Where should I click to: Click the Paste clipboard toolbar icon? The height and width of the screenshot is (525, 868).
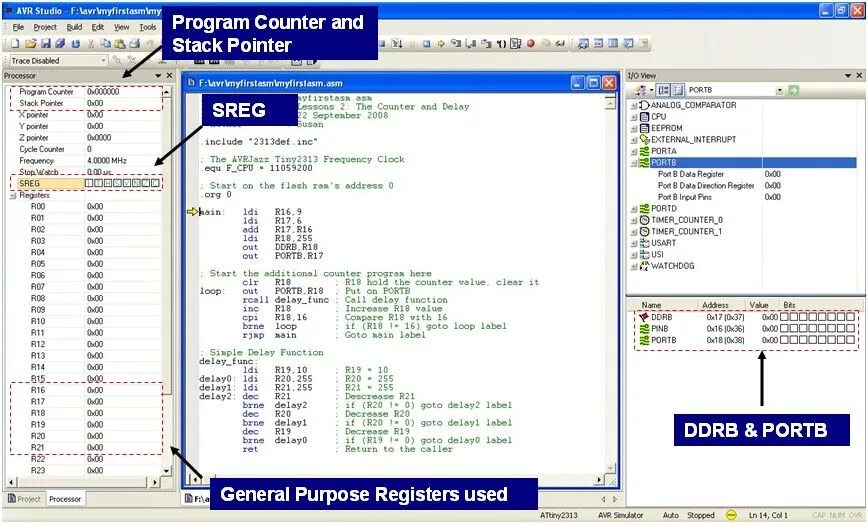click(x=120, y=44)
